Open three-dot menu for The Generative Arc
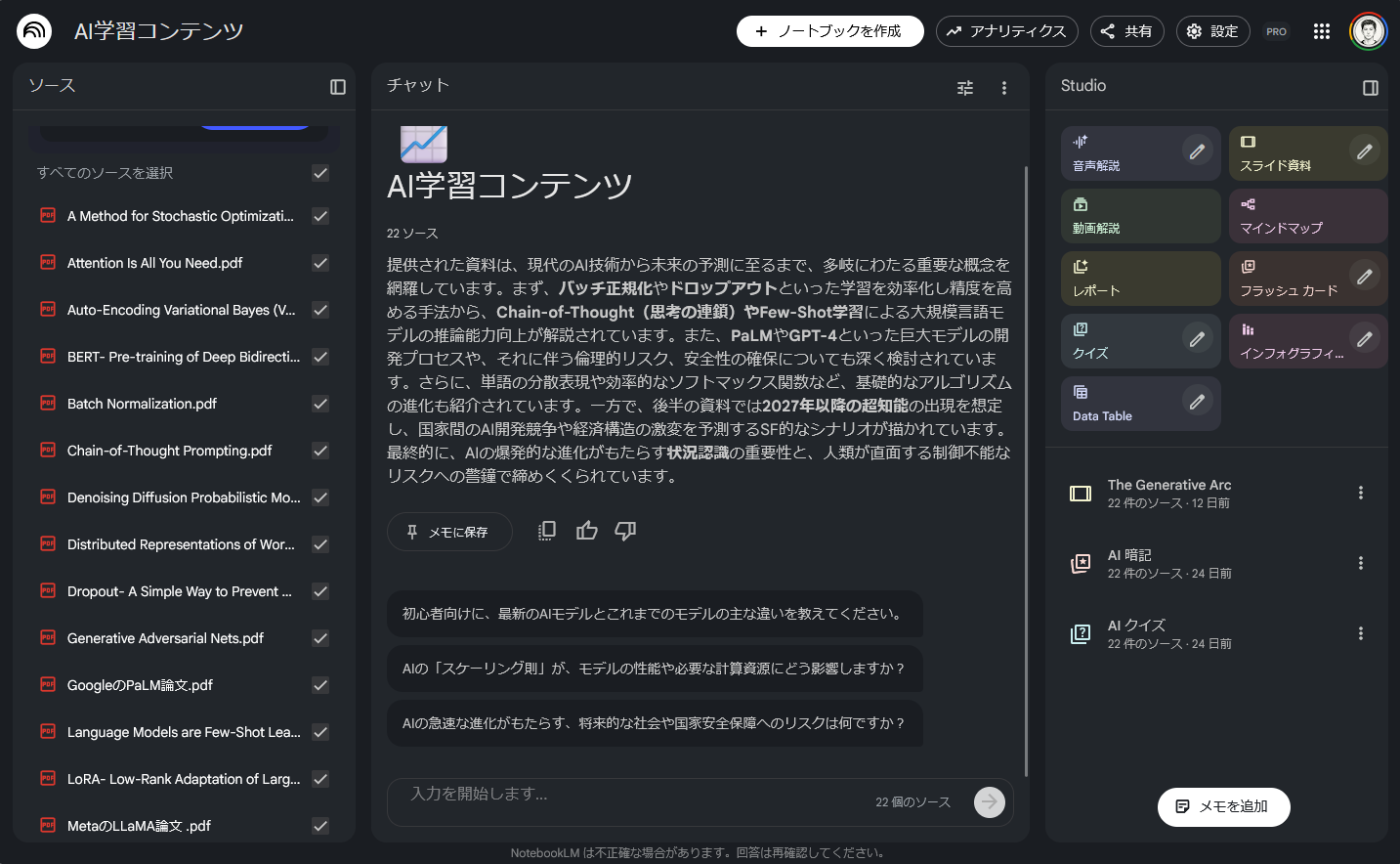 (x=1361, y=494)
